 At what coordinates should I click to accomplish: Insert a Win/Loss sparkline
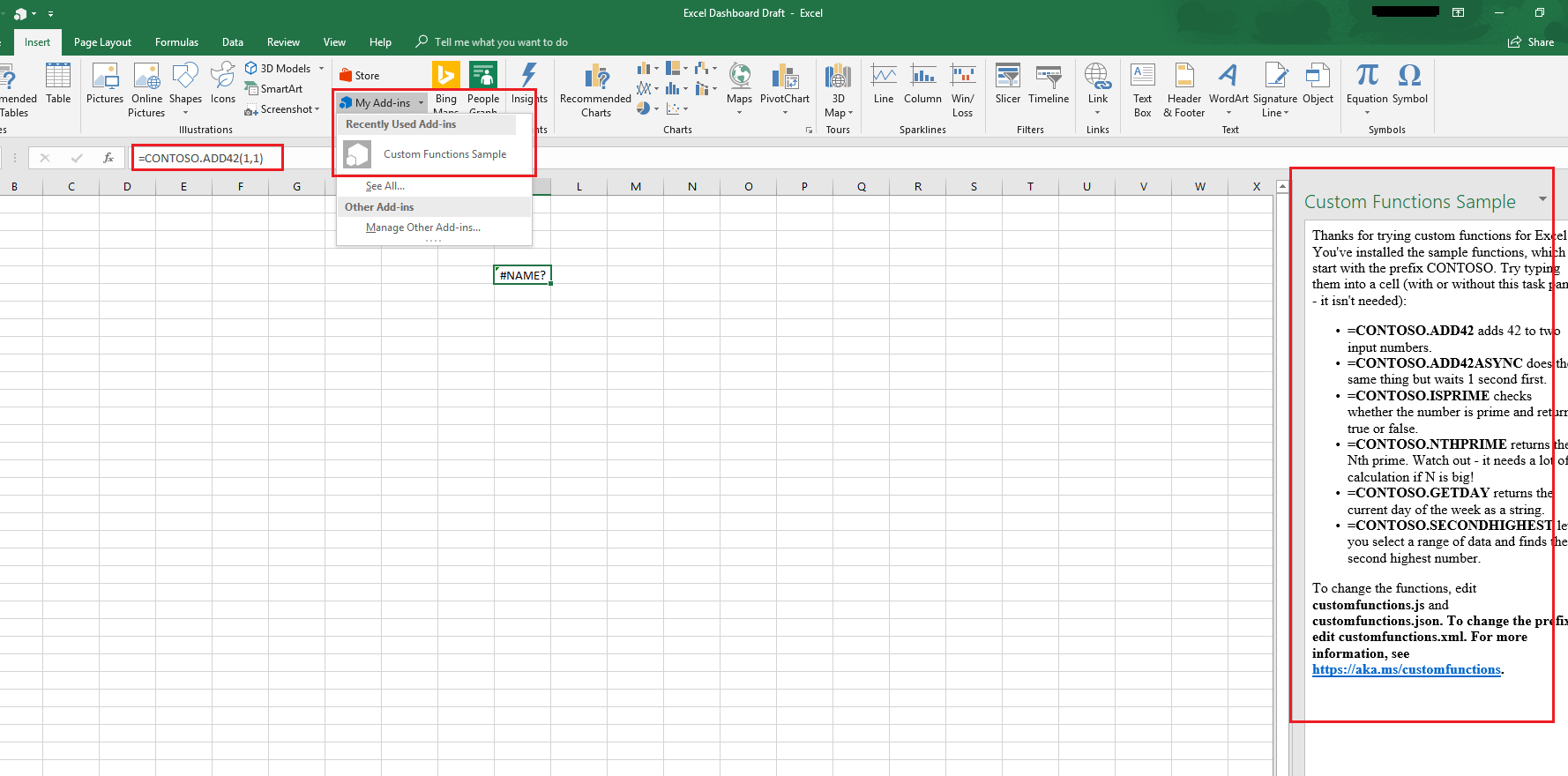[x=963, y=90]
